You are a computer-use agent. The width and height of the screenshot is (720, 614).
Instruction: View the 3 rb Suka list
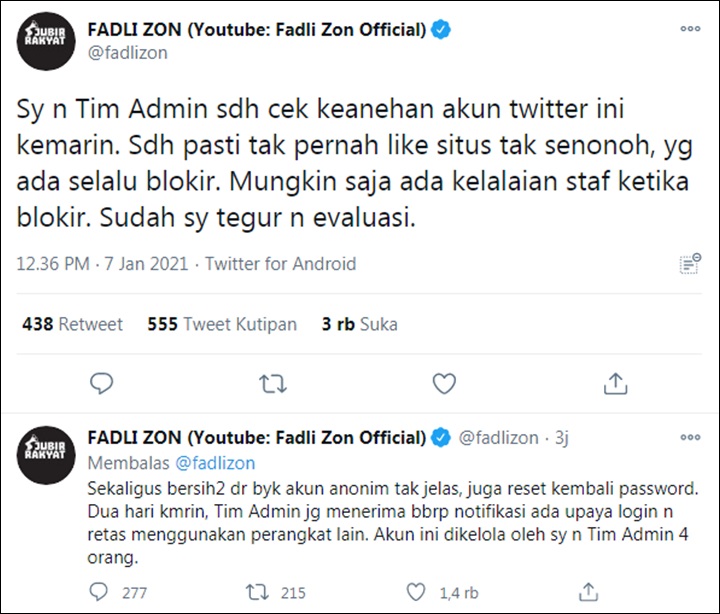[x=360, y=324]
